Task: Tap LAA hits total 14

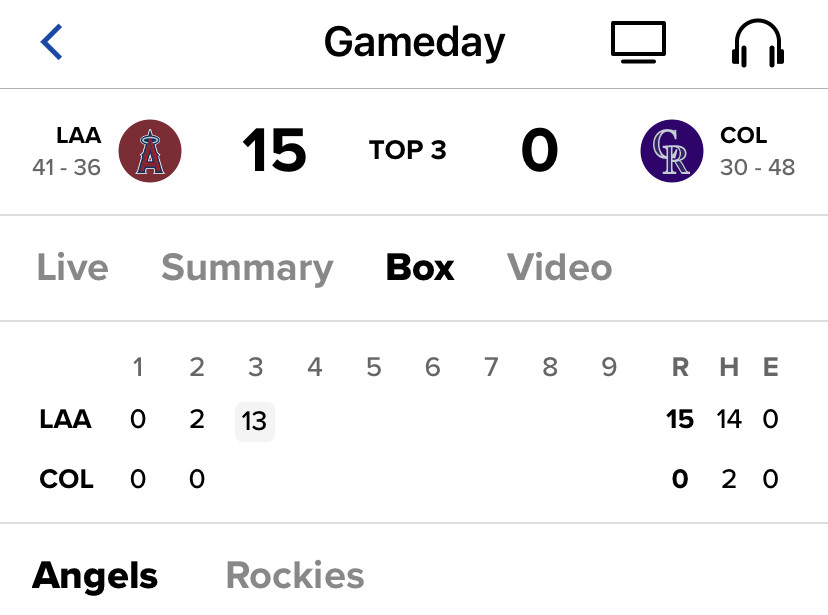Action: click(729, 420)
